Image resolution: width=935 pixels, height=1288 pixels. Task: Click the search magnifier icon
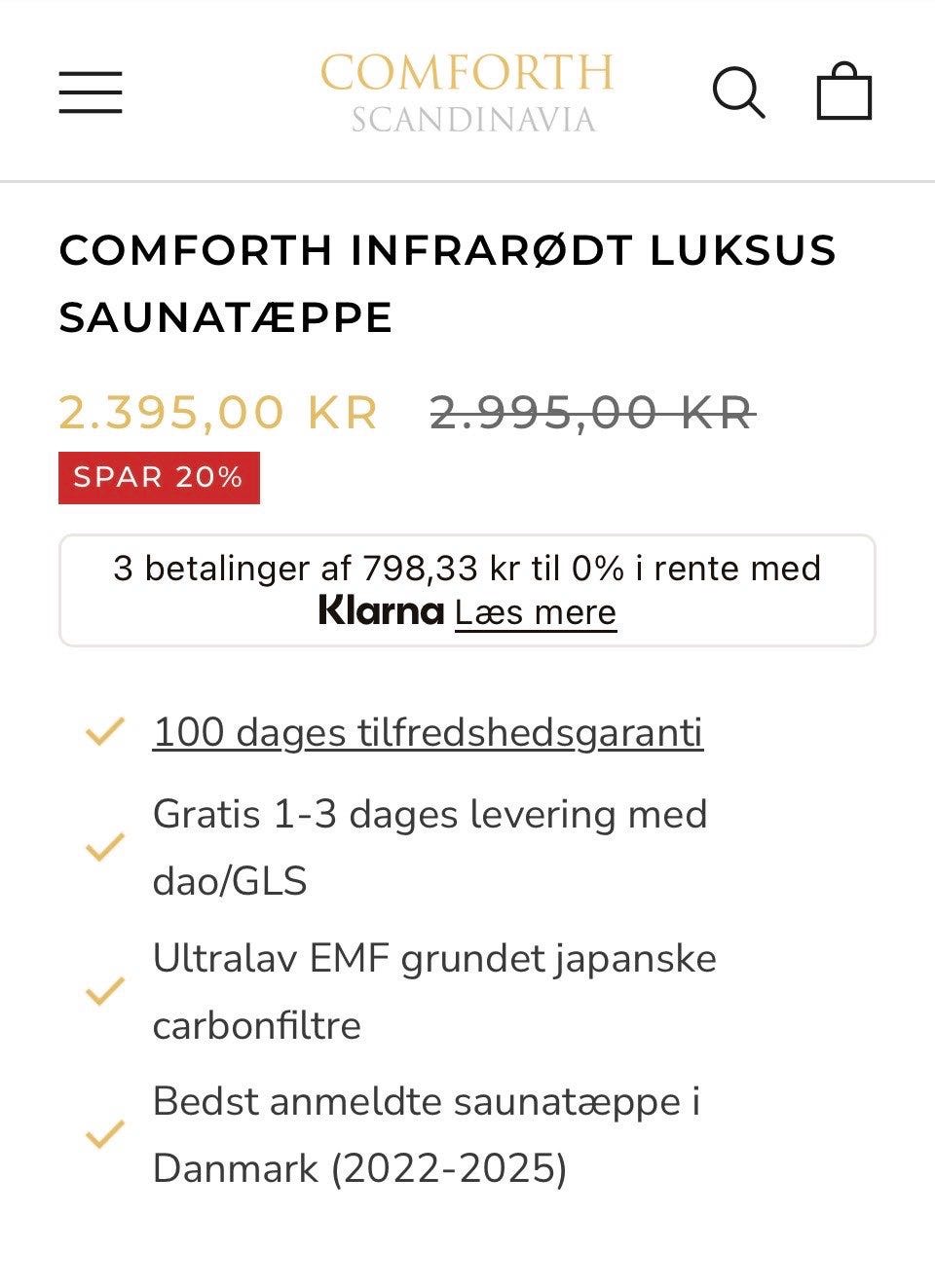pyautogui.click(x=738, y=92)
